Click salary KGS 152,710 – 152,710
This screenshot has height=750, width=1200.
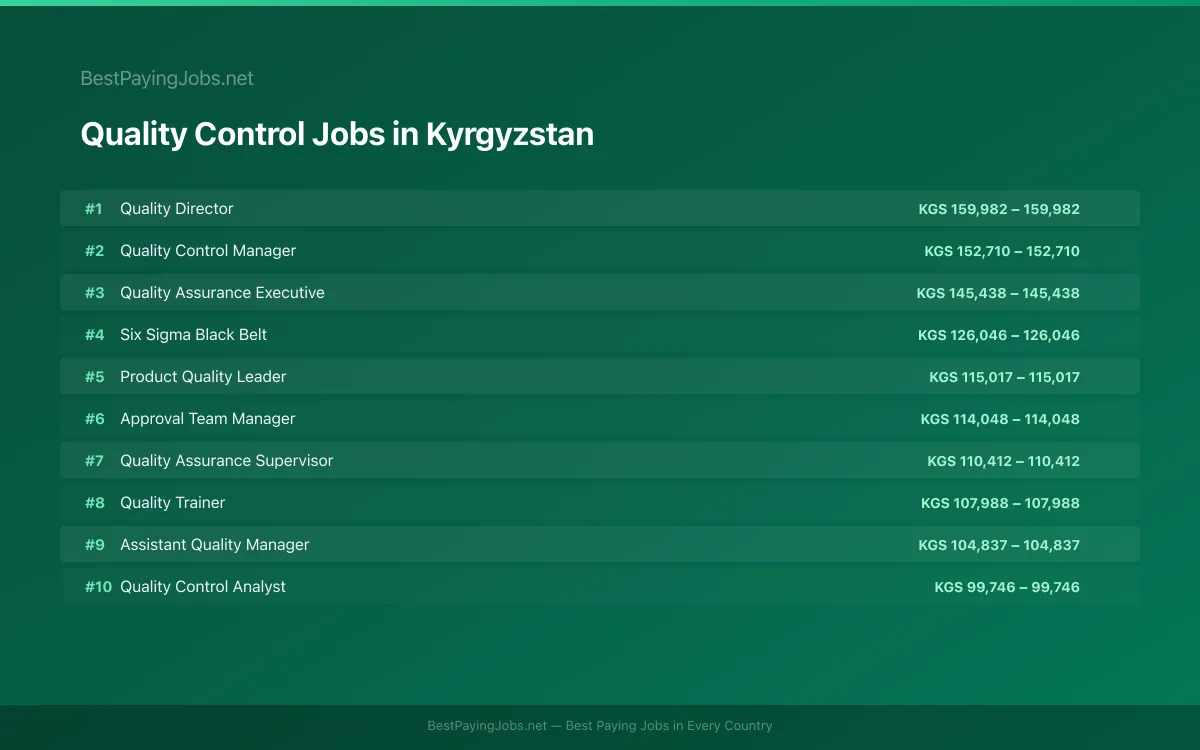pyautogui.click(x=1002, y=251)
